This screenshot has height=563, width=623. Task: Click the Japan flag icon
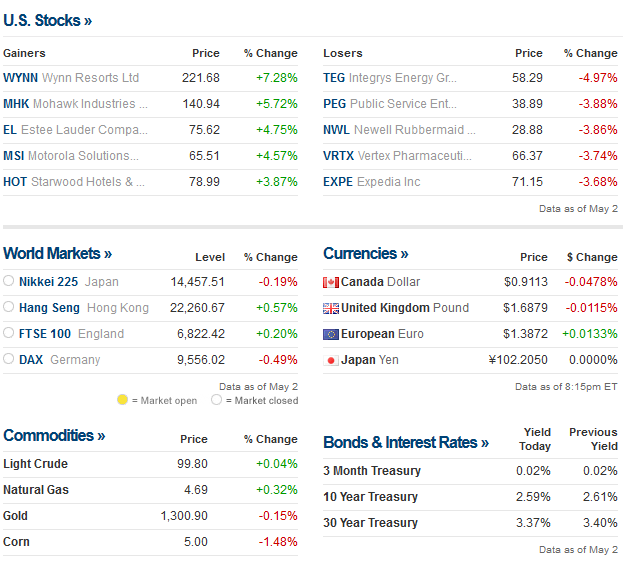click(331, 360)
